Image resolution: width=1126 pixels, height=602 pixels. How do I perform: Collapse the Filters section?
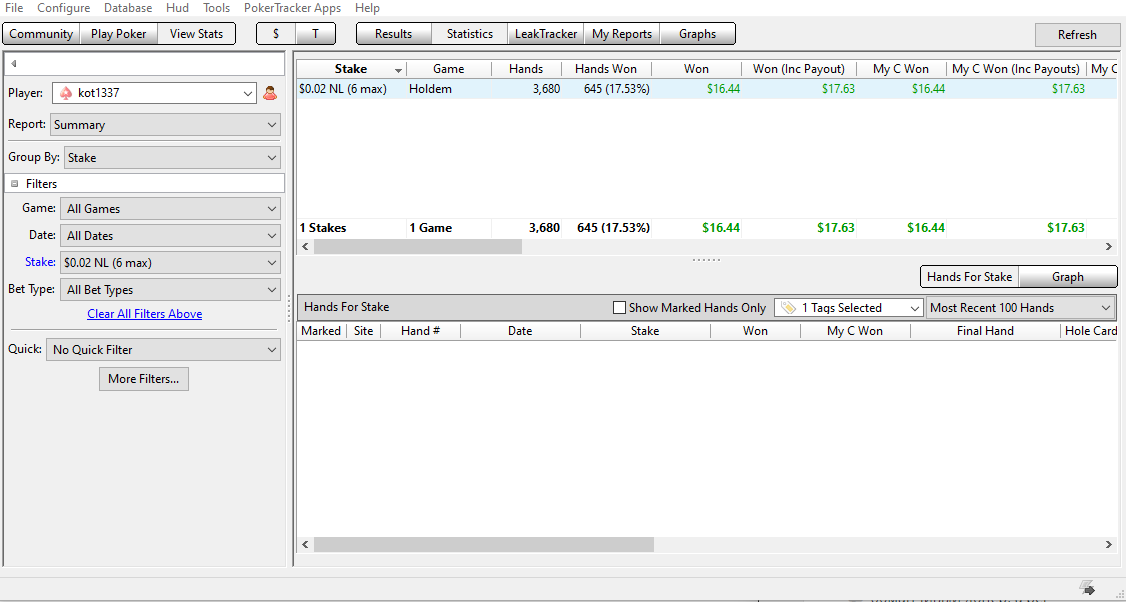pos(14,184)
